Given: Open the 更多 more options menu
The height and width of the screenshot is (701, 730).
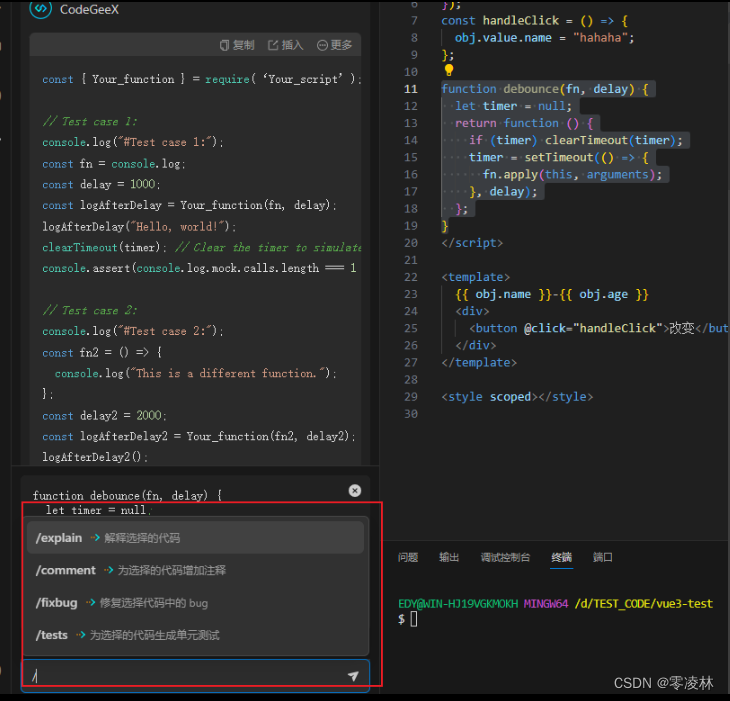Looking at the screenshot, I should 334,45.
